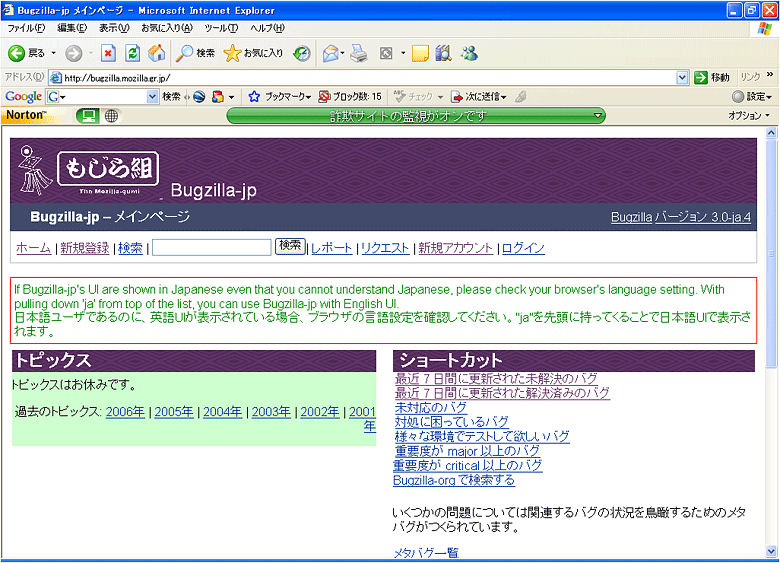Click the popup blocker count icon
Viewport: 780px width, 563px height.
coord(324,96)
